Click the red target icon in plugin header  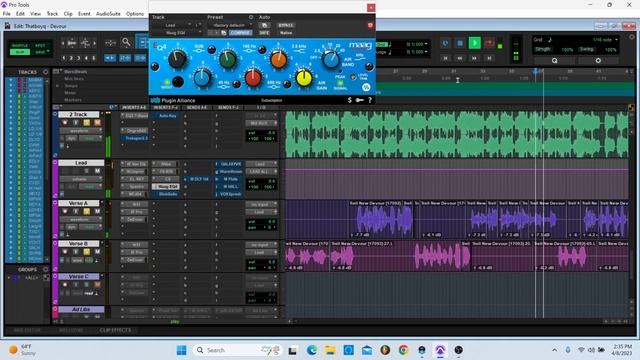click(x=370, y=25)
